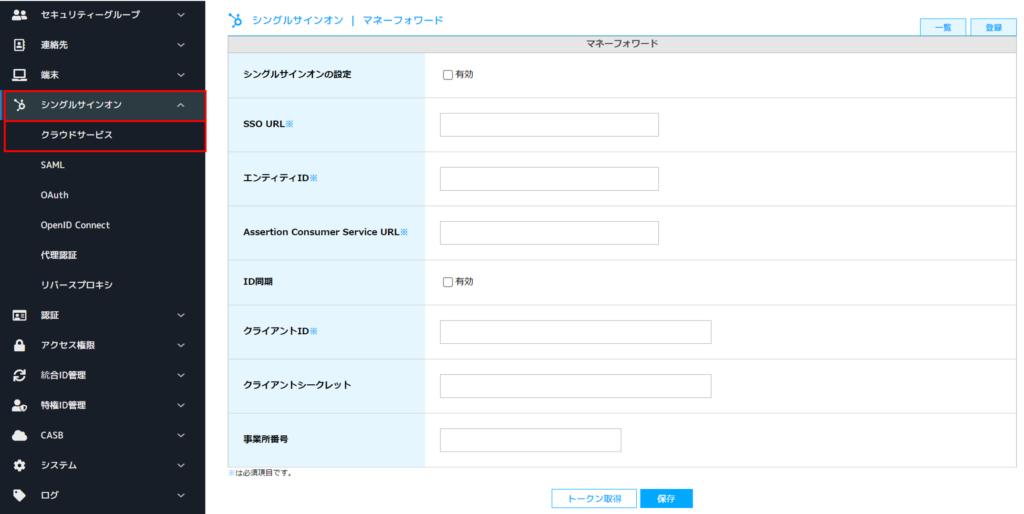Click the 保存 button
Image resolution: width=1024 pixels, height=514 pixels.
tap(666, 498)
